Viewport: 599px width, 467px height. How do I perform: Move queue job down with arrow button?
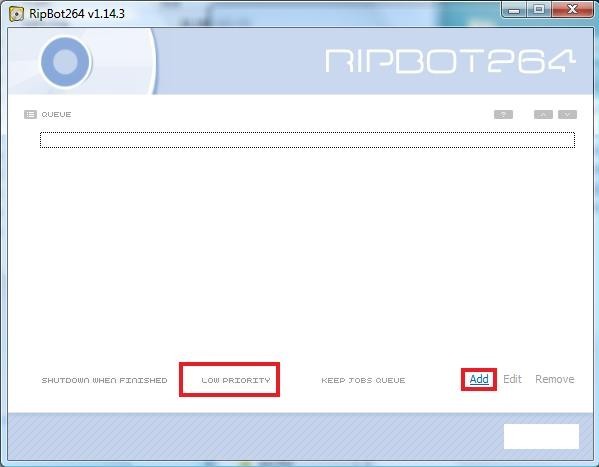567,114
